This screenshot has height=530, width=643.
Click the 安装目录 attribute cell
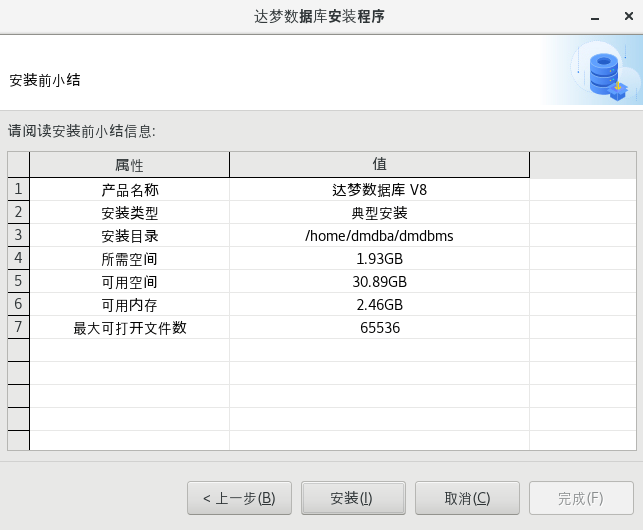[130, 235]
